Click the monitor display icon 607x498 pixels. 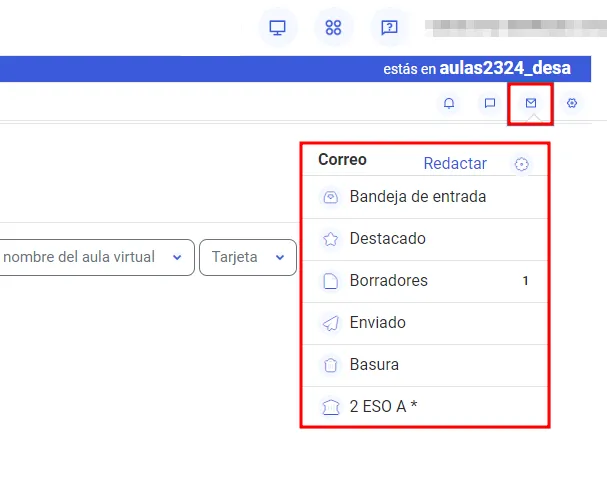coord(278,27)
